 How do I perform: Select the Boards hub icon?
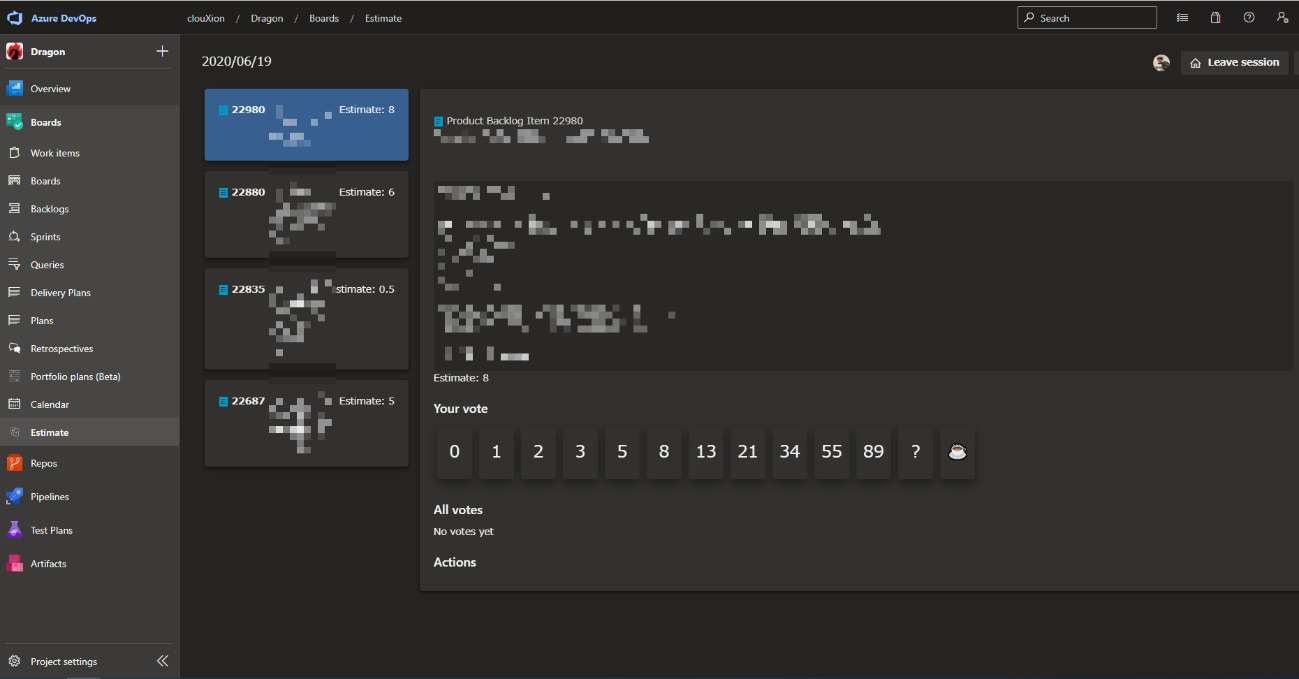14,122
